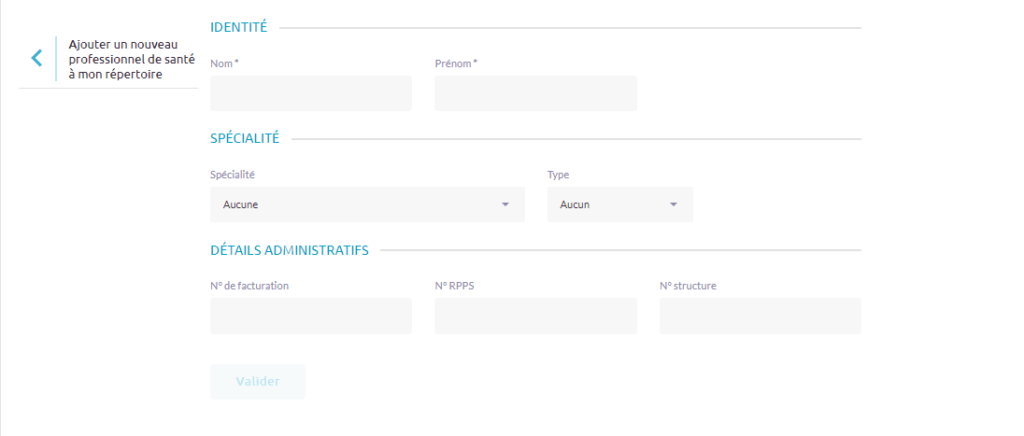Select the N° de facturation input field

click(311, 316)
